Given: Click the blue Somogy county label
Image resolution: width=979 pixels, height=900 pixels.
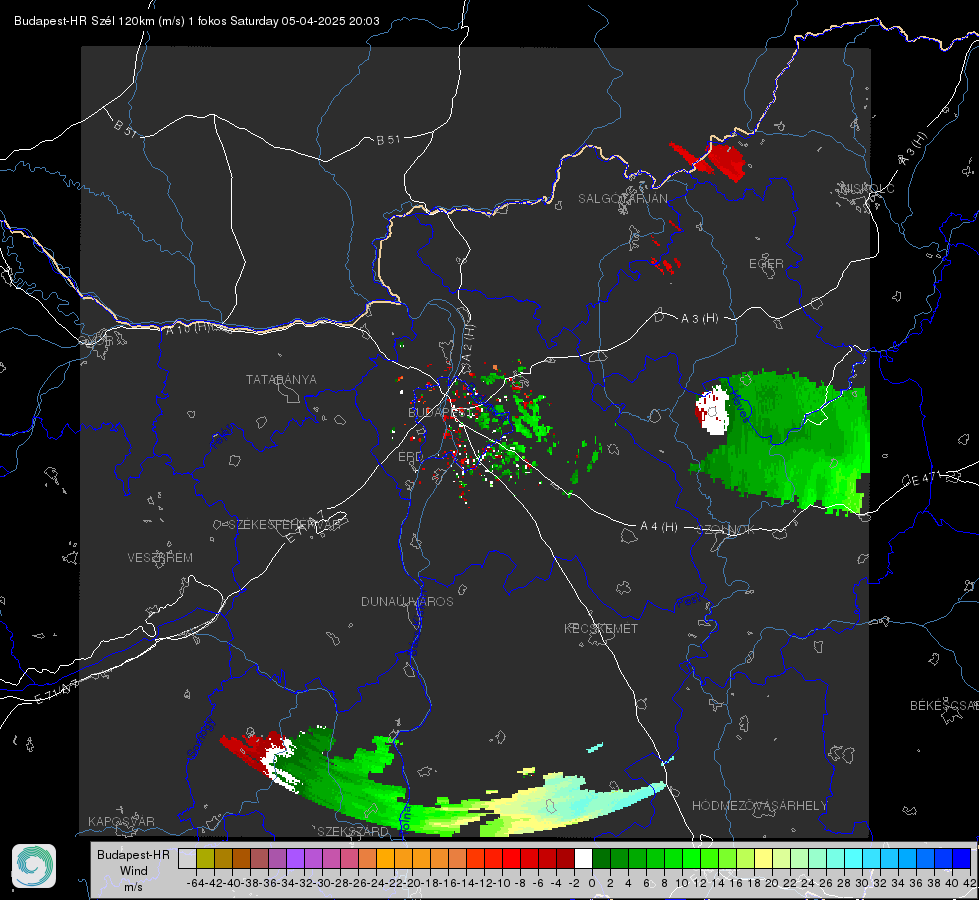Looking at the screenshot, I should tap(202, 739).
